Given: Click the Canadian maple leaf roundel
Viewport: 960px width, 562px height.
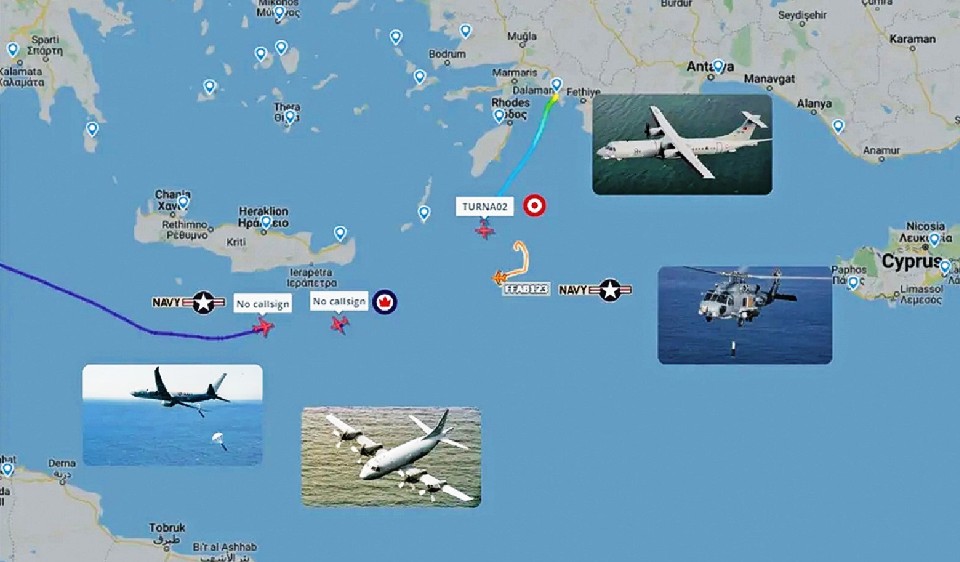Looking at the screenshot, I should pyautogui.click(x=384, y=302).
